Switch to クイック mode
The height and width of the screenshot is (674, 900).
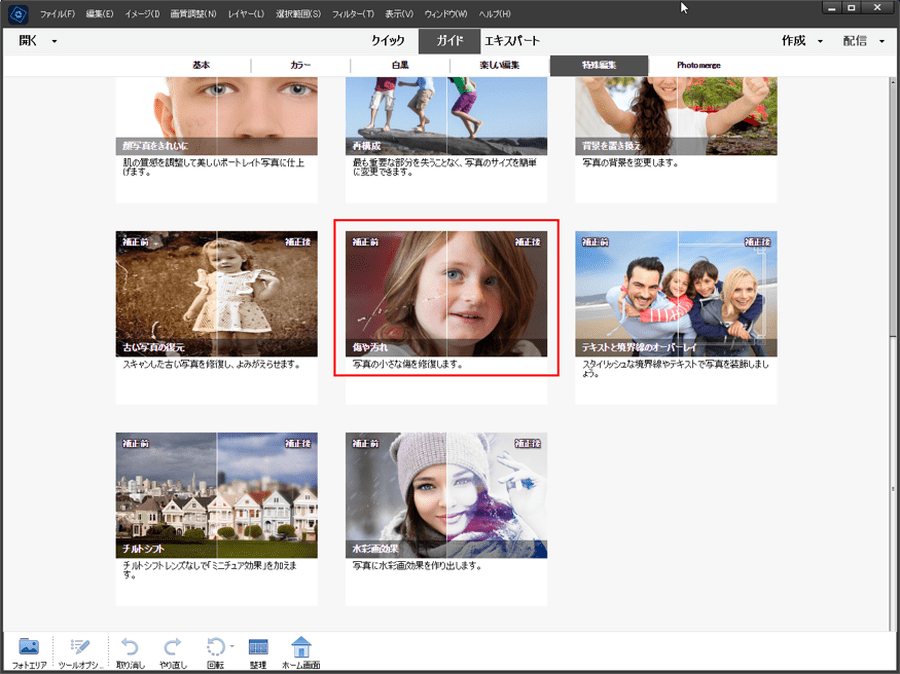click(x=388, y=41)
